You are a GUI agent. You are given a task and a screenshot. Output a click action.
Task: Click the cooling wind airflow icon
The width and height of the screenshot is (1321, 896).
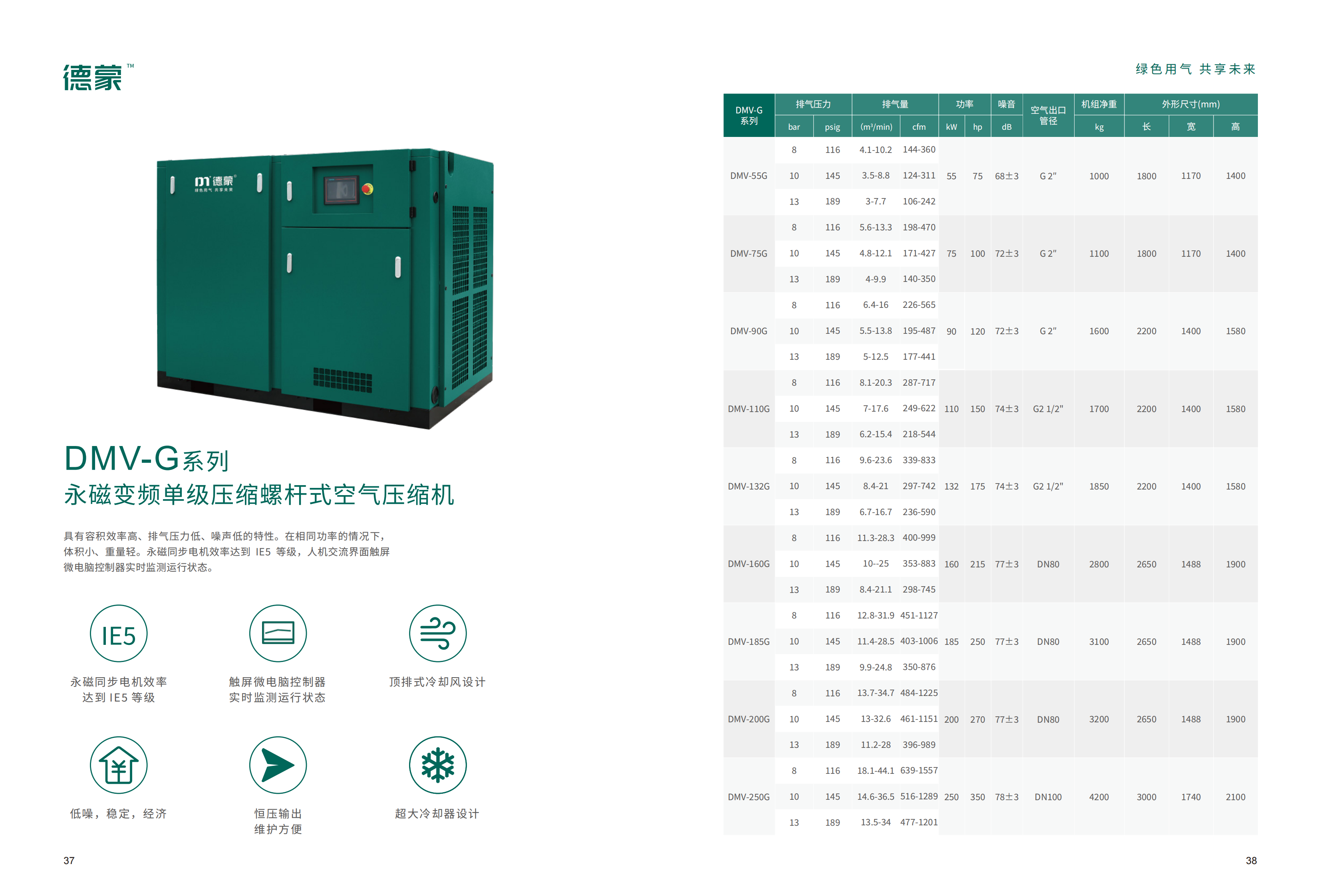point(437,633)
